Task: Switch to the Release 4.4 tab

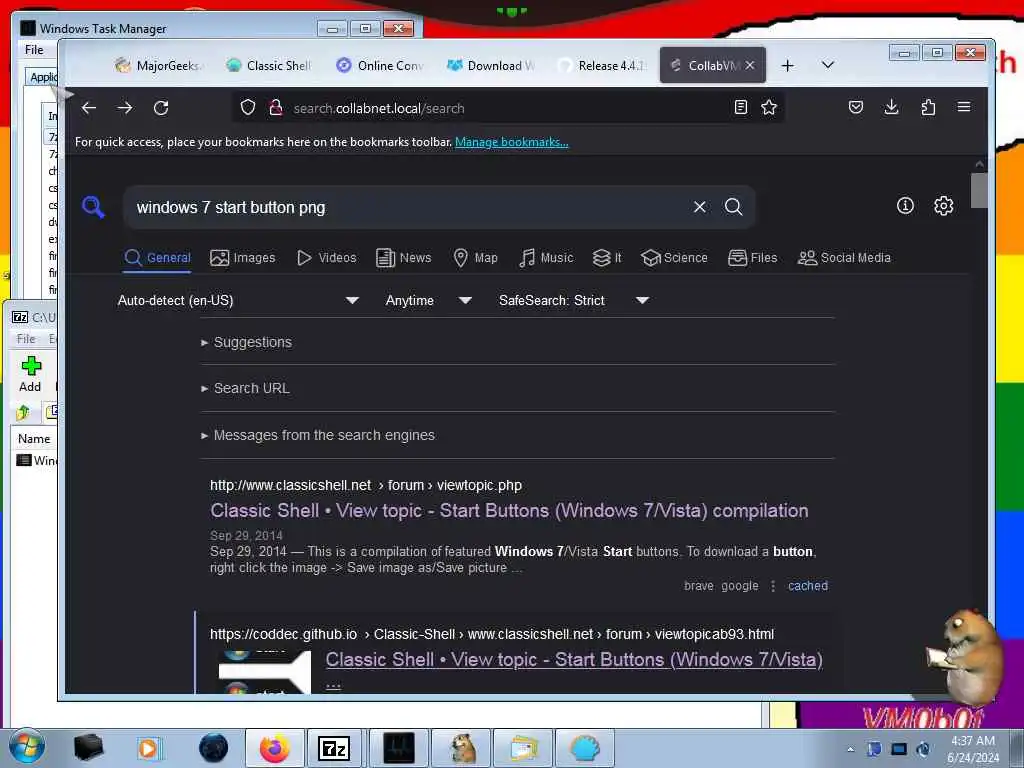Action: [x=602, y=65]
